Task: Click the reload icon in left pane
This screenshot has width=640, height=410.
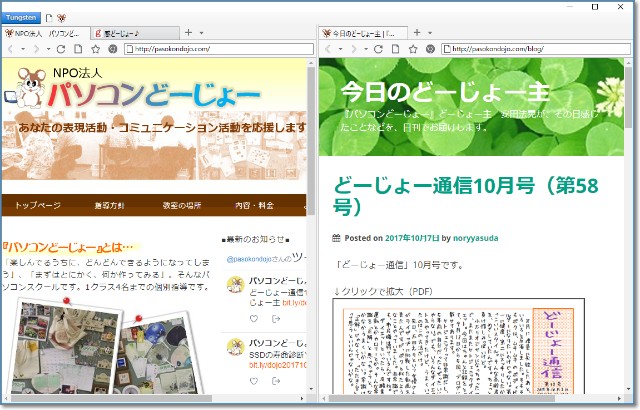Action: click(x=61, y=48)
